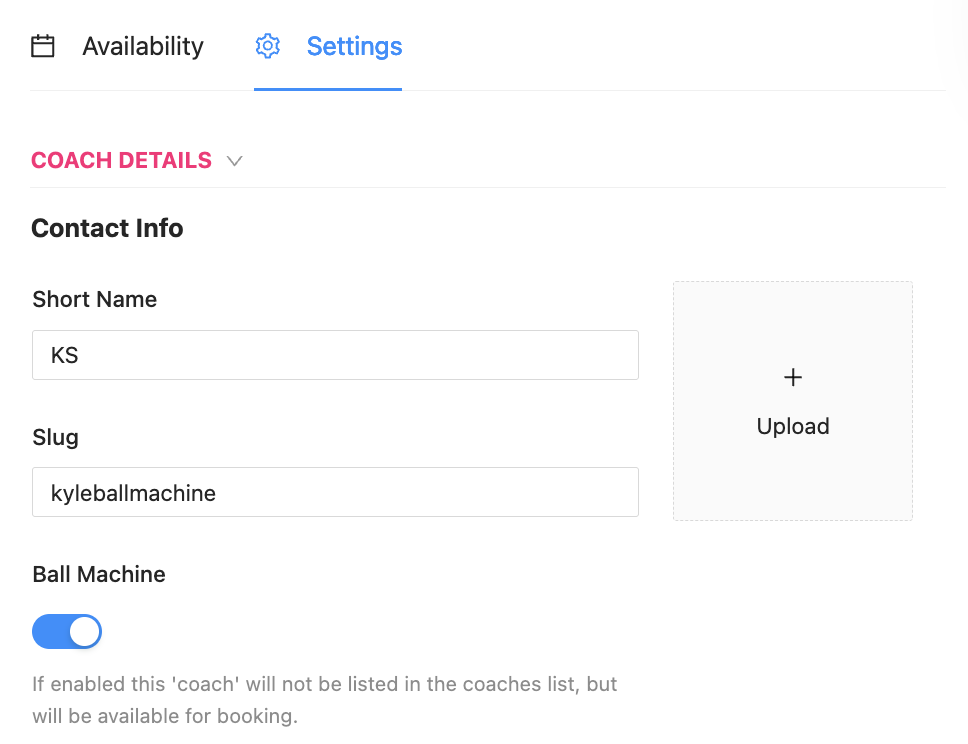Switch to the Settings tab

coord(354,46)
